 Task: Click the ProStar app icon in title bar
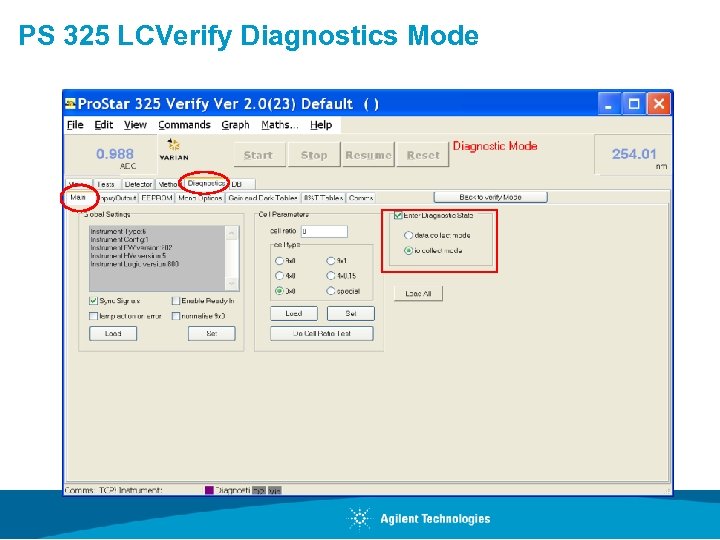click(x=70, y=104)
